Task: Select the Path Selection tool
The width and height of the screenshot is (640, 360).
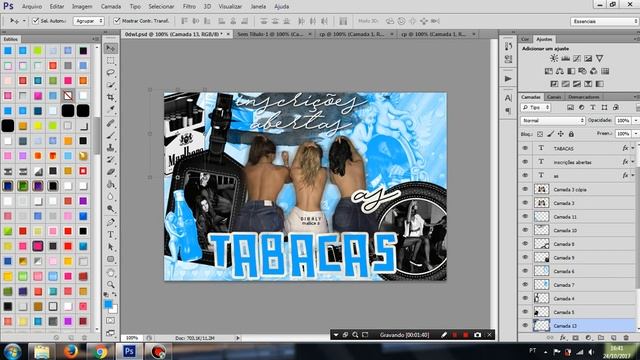Action: [x=110, y=247]
